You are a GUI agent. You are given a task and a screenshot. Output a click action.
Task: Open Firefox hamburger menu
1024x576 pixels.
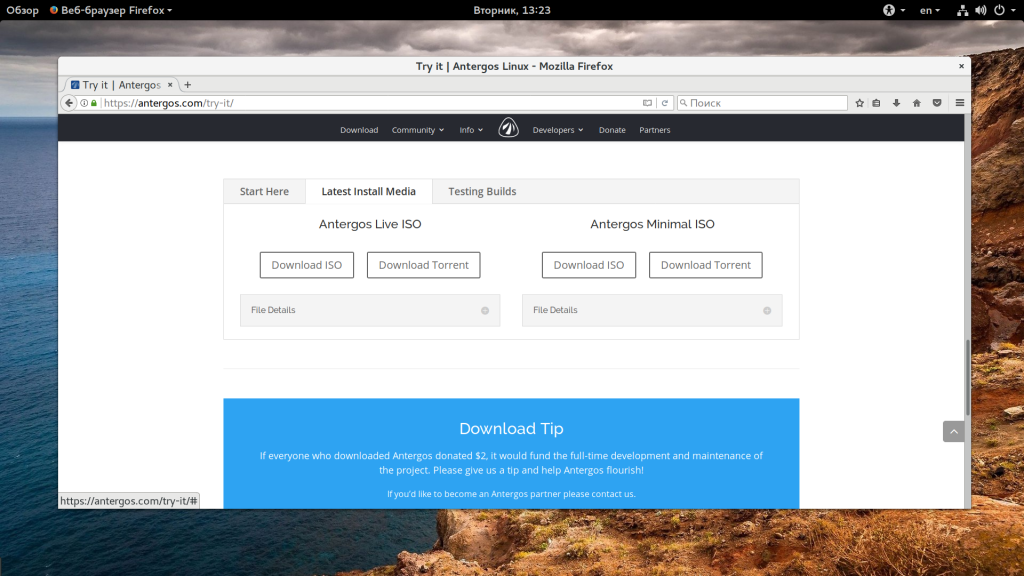coord(960,103)
